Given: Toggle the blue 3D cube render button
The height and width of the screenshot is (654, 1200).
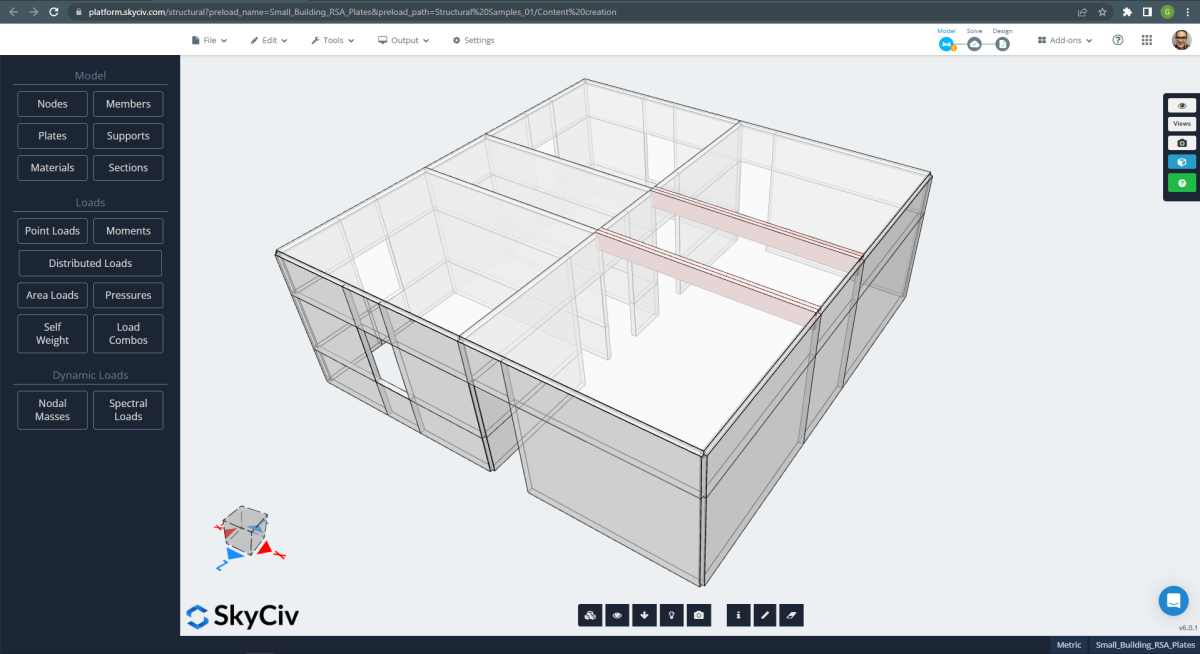Looking at the screenshot, I should [1181, 162].
